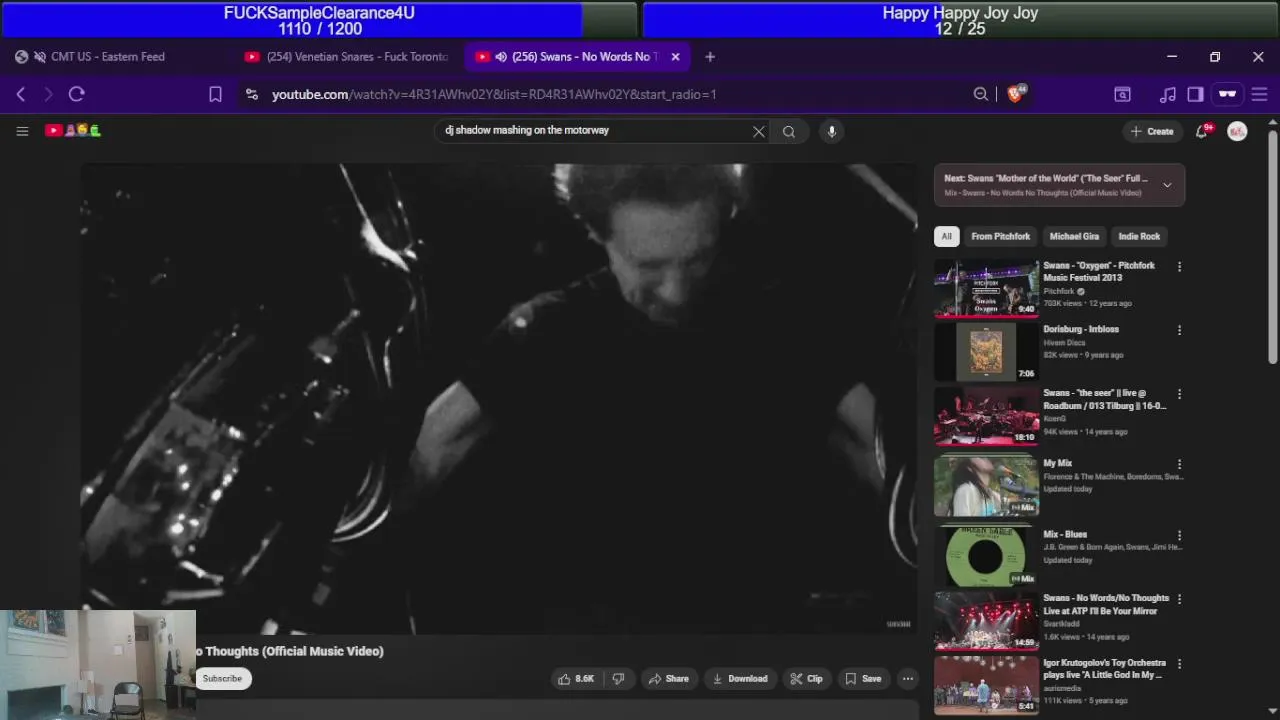Go to the YouTube home logo
This screenshot has height=720, width=1280.
click(73, 131)
